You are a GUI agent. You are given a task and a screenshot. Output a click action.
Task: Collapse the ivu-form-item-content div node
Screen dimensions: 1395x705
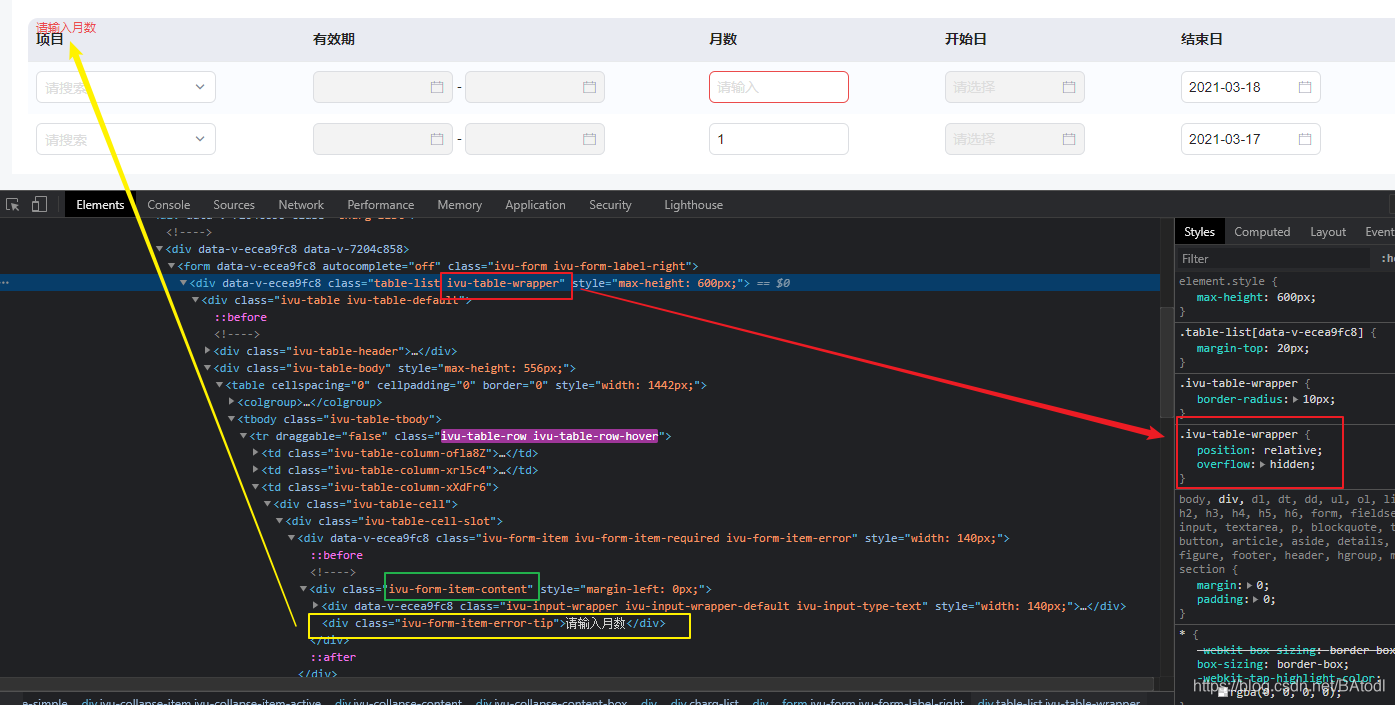tap(304, 589)
